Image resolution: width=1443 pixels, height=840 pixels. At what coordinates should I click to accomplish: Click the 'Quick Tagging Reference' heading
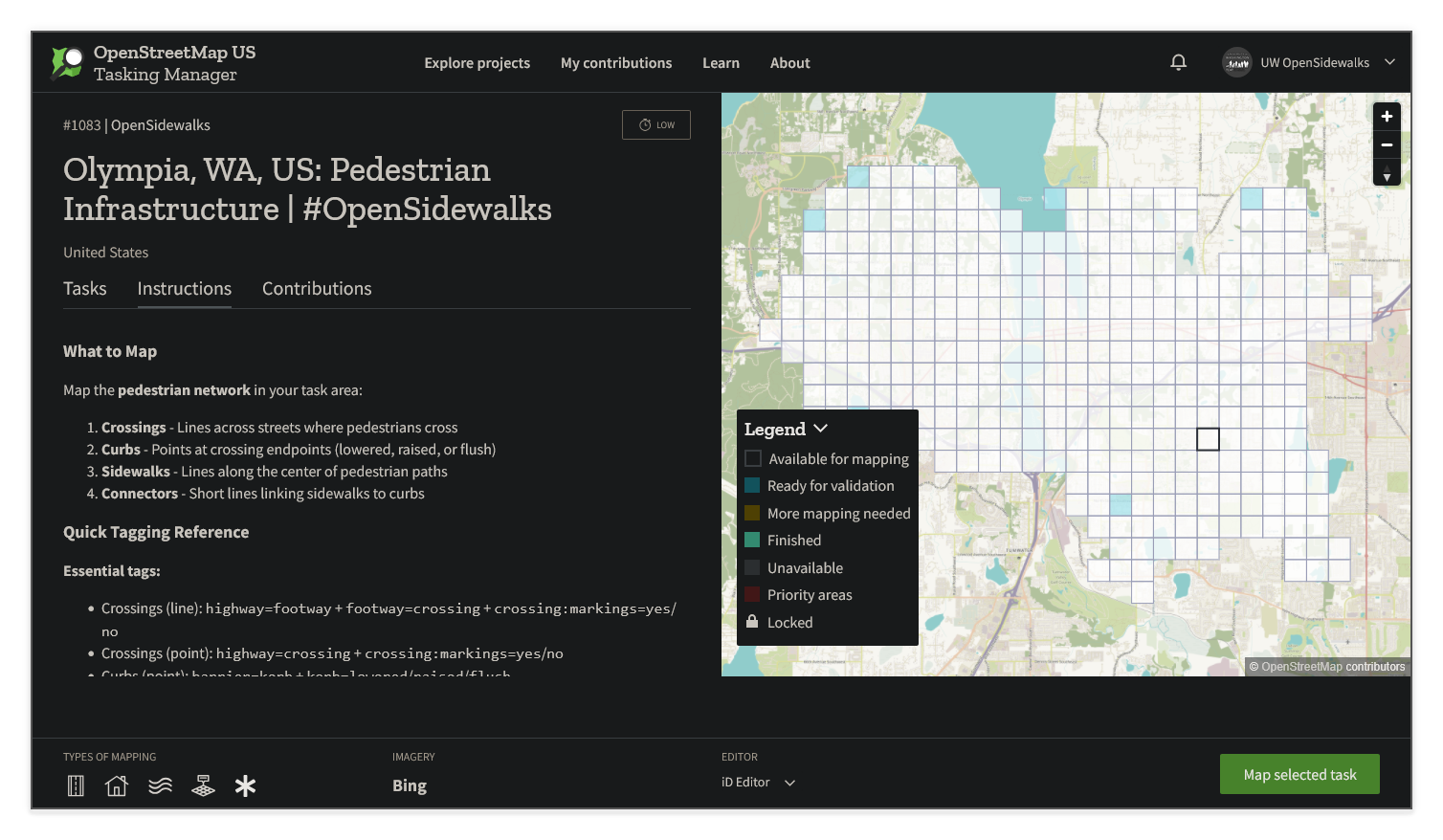coord(156,532)
